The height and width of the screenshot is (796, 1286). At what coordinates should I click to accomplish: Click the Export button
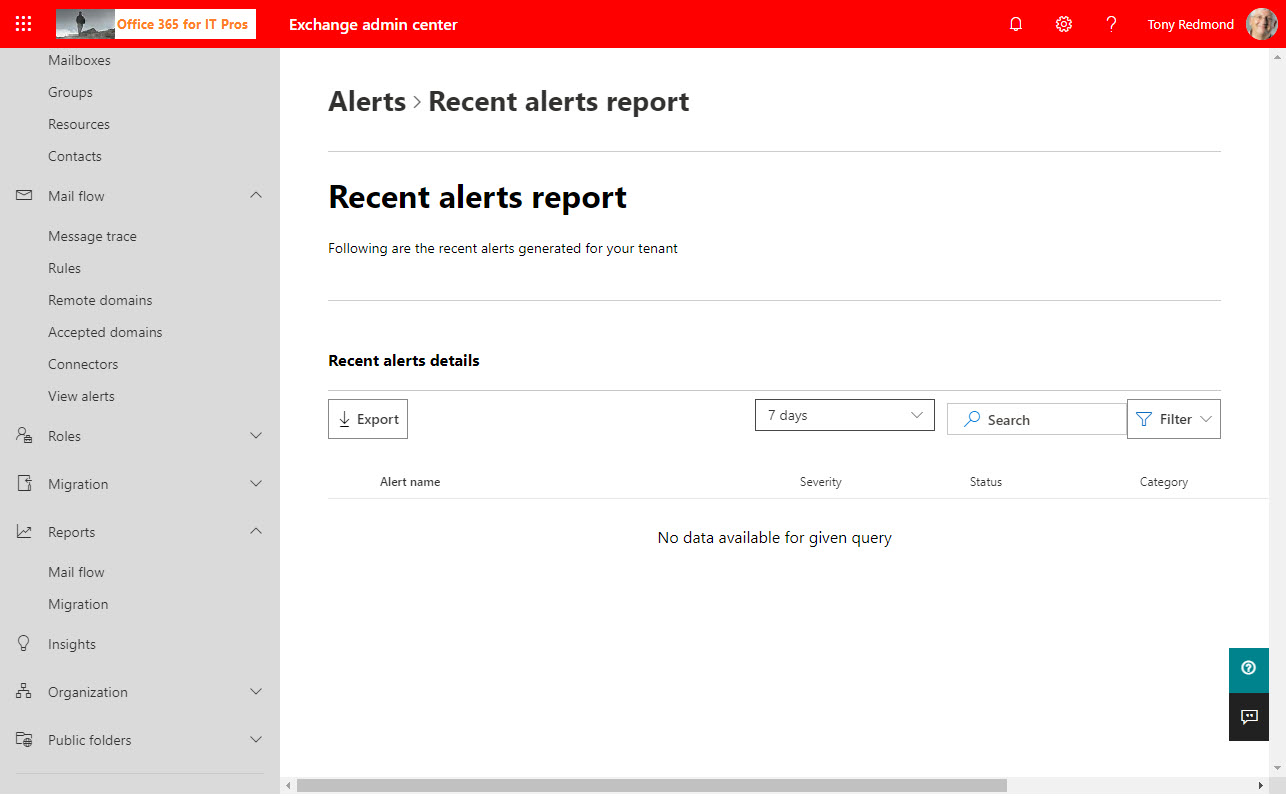click(368, 419)
